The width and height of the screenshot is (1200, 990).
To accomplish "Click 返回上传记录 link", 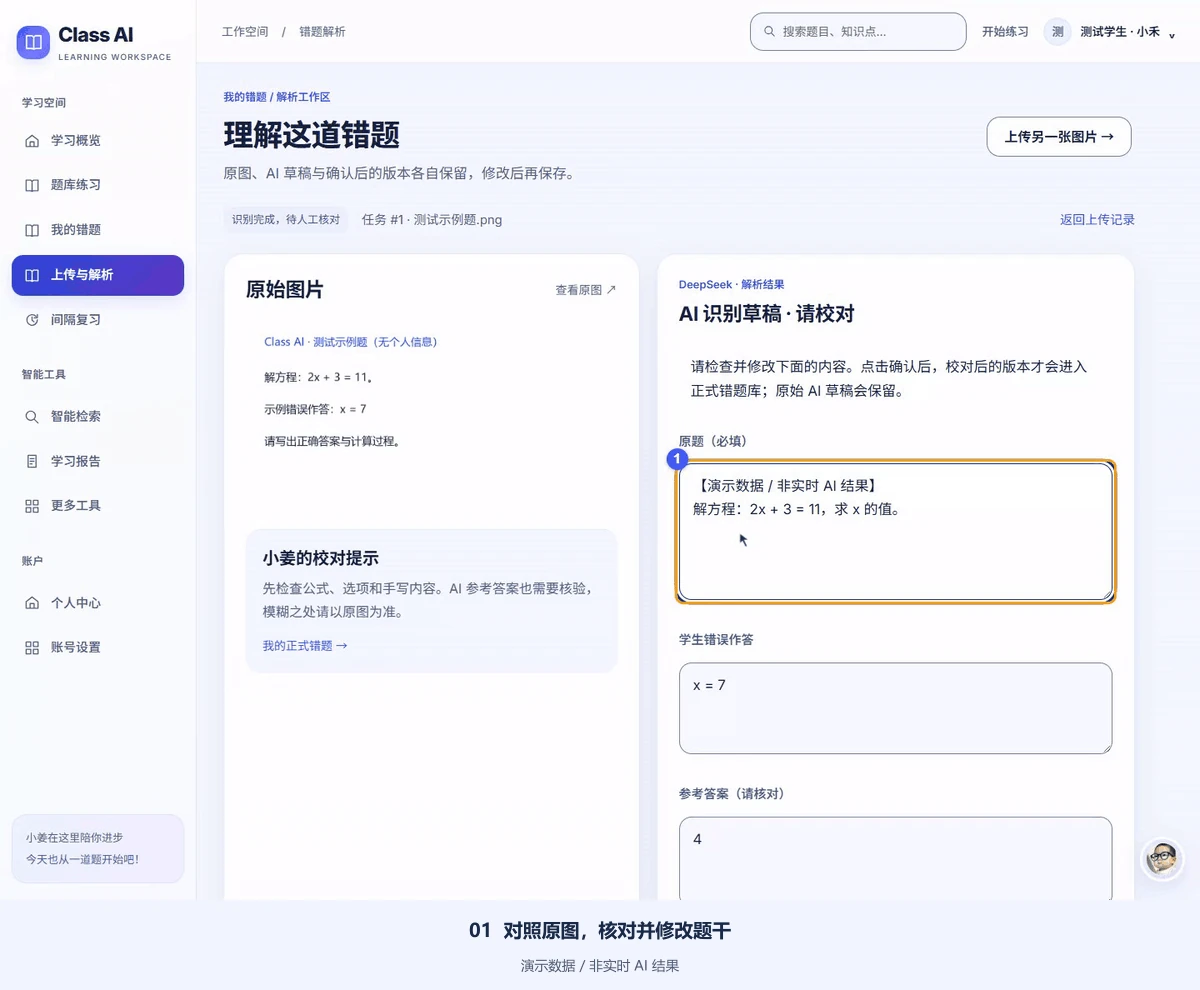I will tap(1097, 220).
